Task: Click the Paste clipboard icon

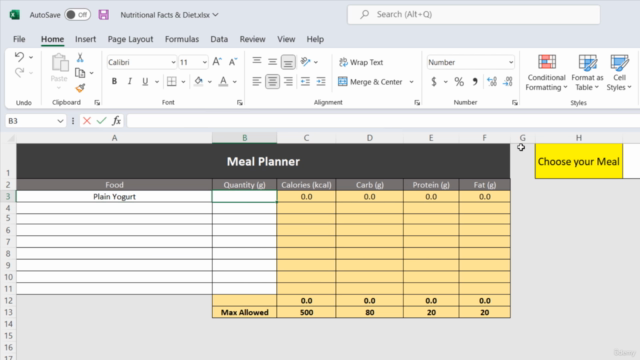Action: (60, 63)
